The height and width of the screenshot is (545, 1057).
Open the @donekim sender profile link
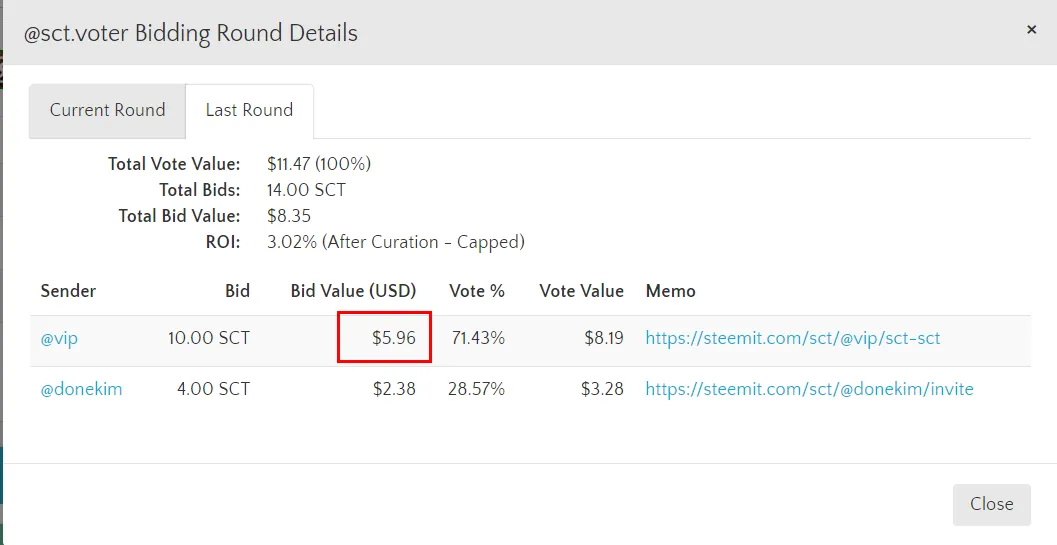click(81, 389)
